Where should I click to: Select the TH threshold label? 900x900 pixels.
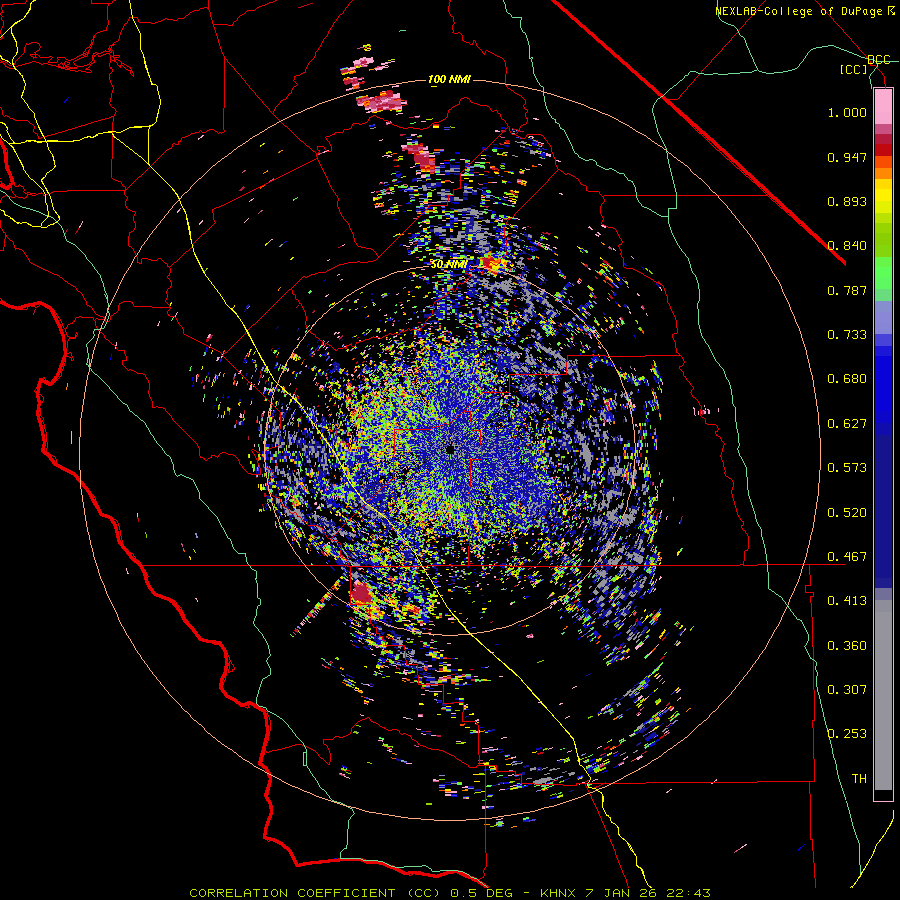point(859,778)
